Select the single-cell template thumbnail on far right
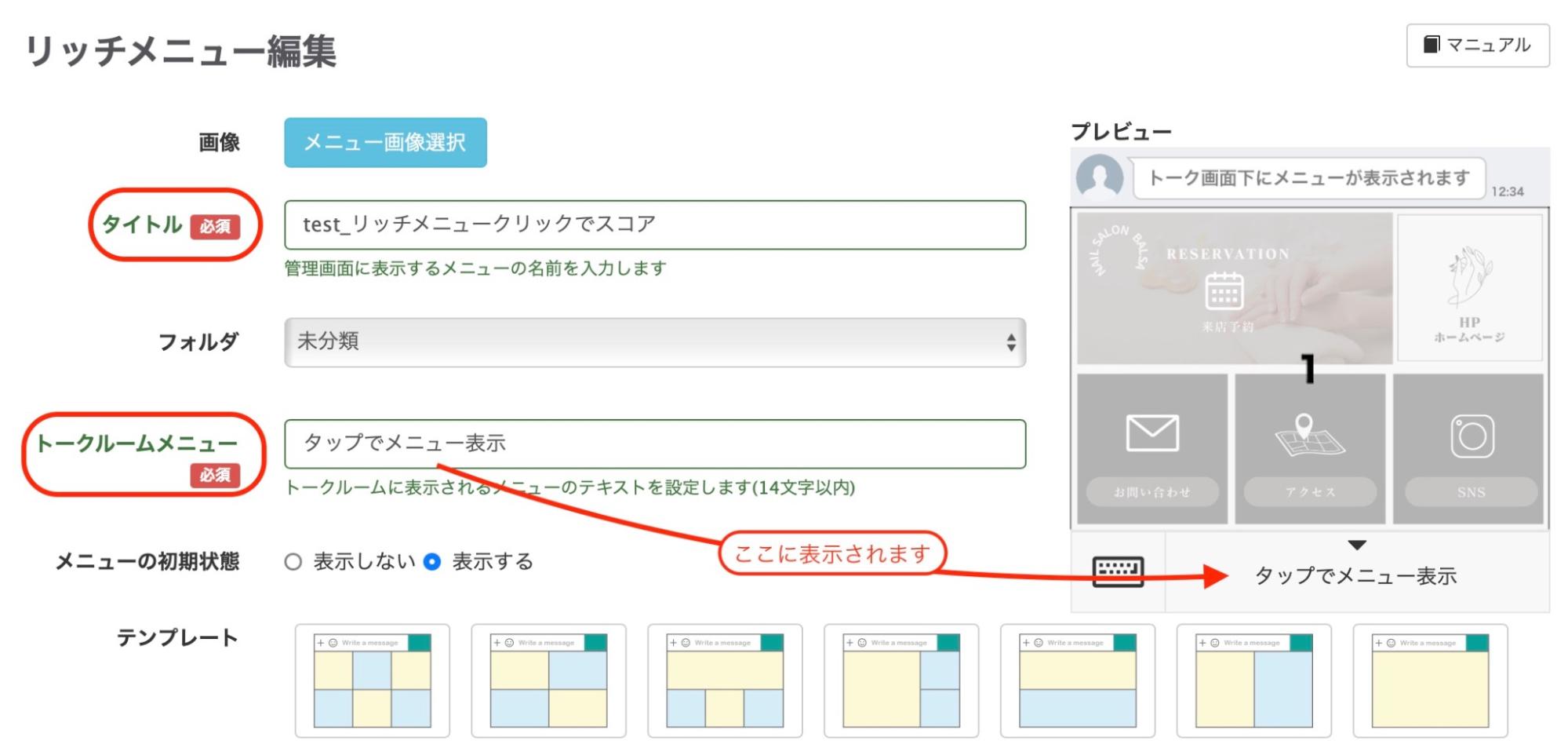The image size is (1568, 748). coord(1432,681)
